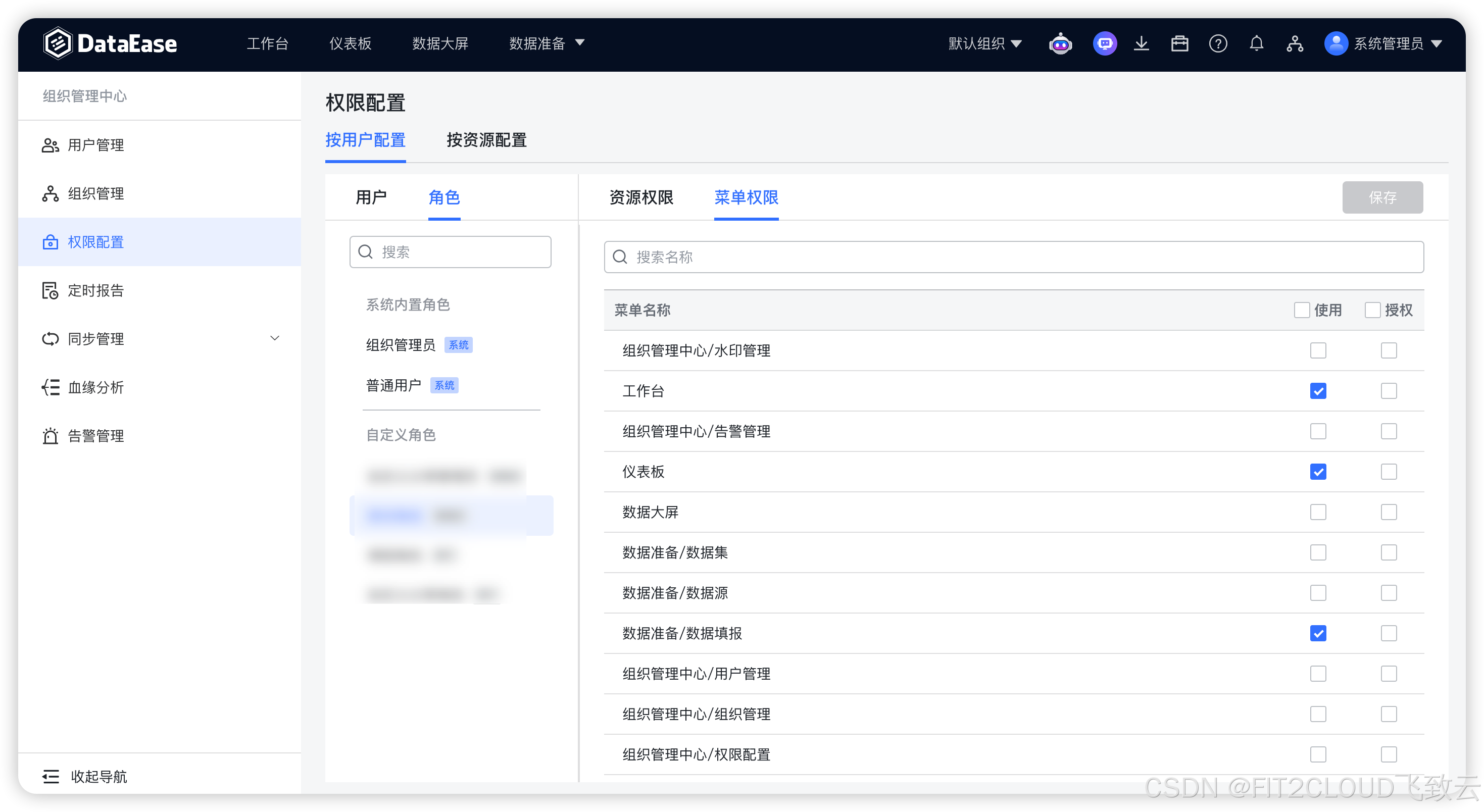Click the 搜索名称 menu search field

pos(1014,257)
